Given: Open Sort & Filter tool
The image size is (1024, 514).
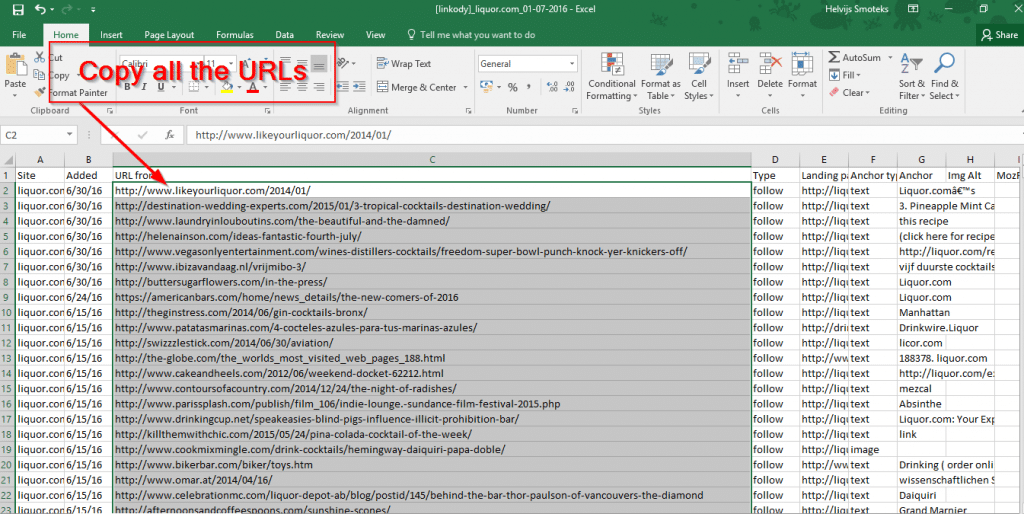Looking at the screenshot, I should point(912,77).
